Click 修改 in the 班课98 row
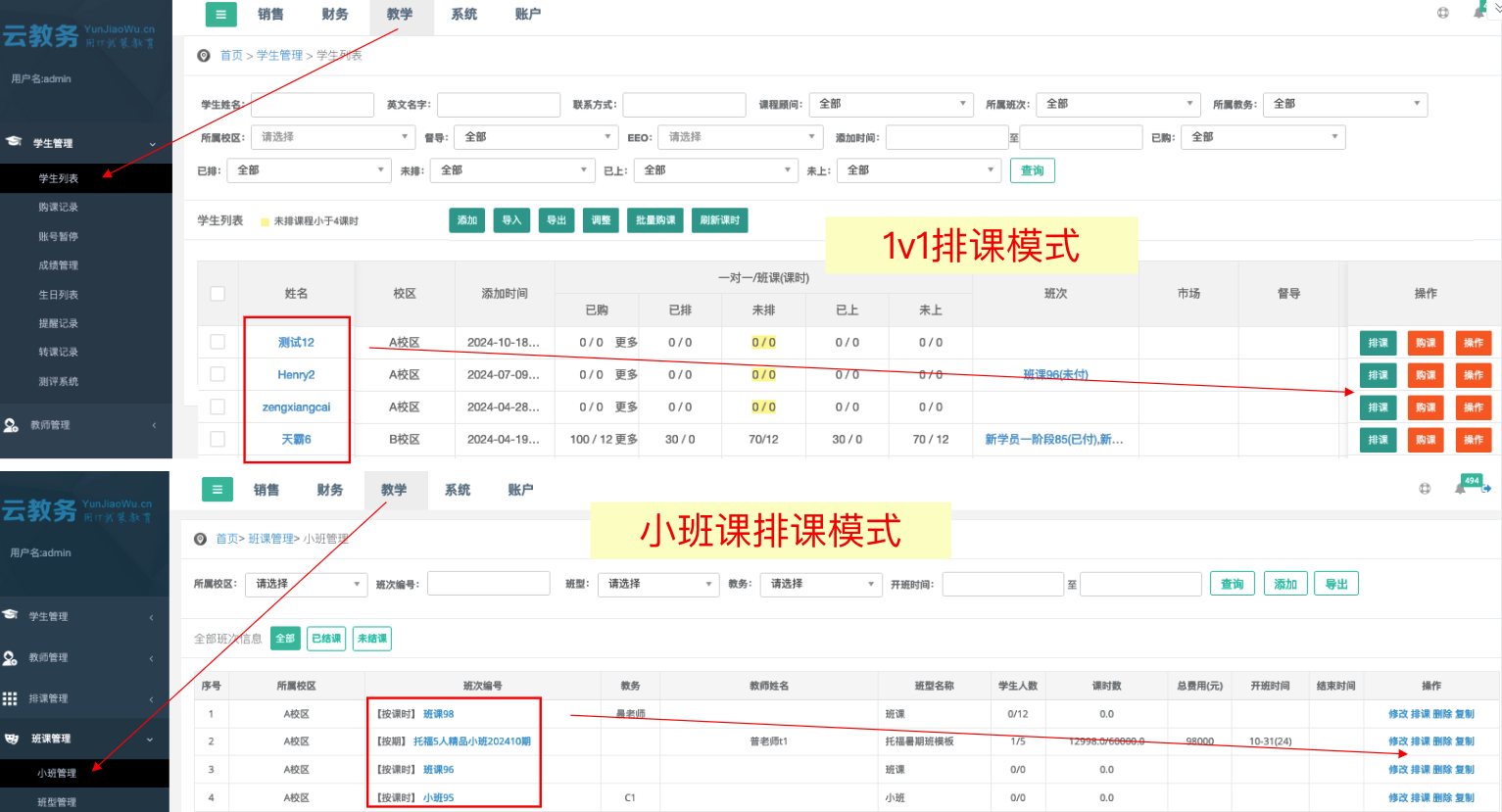Image resolution: width=1502 pixels, height=812 pixels. click(x=1398, y=714)
